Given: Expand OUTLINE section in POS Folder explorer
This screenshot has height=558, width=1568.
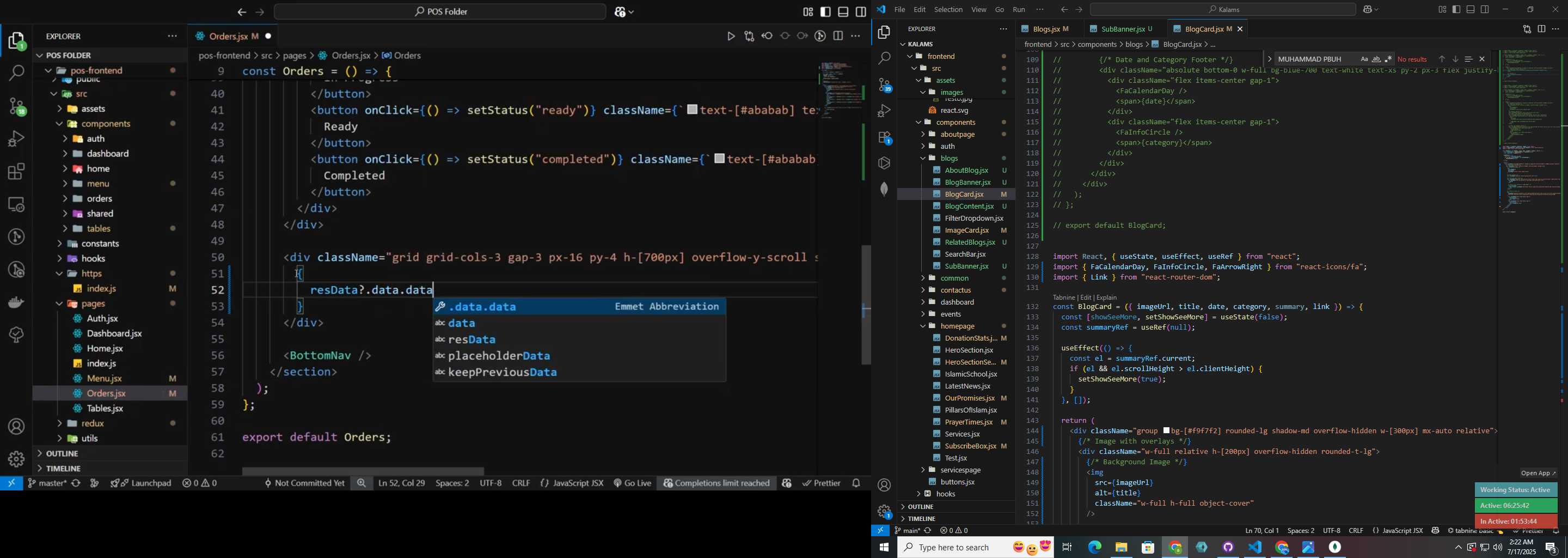Looking at the screenshot, I should pos(109,453).
